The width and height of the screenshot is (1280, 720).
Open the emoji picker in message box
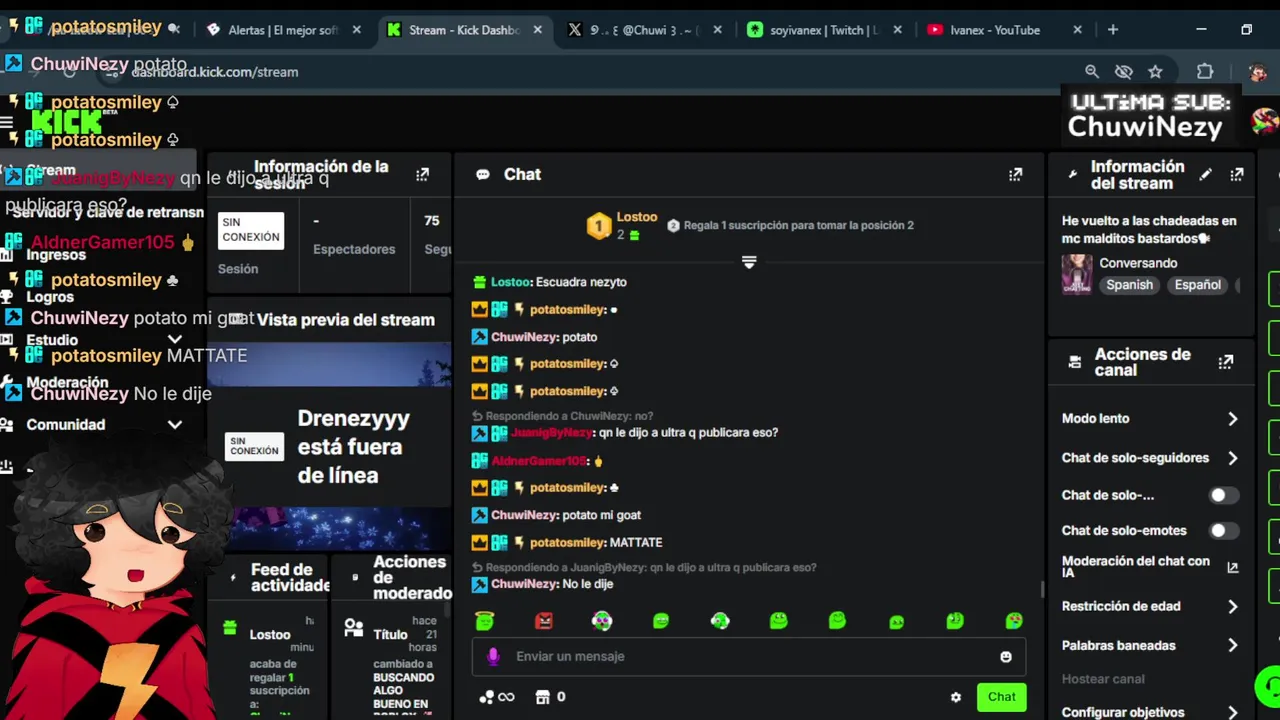(x=1006, y=657)
